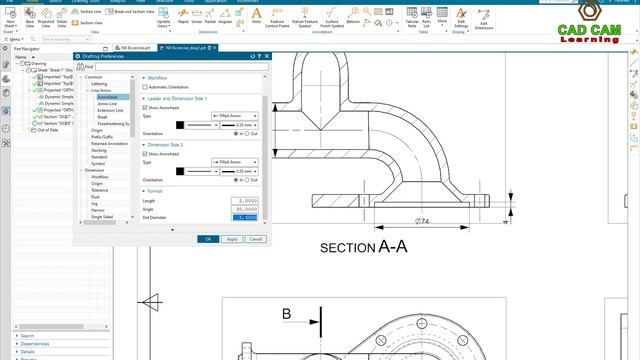Click the Dimension Side 2 color swatch
The width and height of the screenshot is (640, 360).
(x=180, y=171)
